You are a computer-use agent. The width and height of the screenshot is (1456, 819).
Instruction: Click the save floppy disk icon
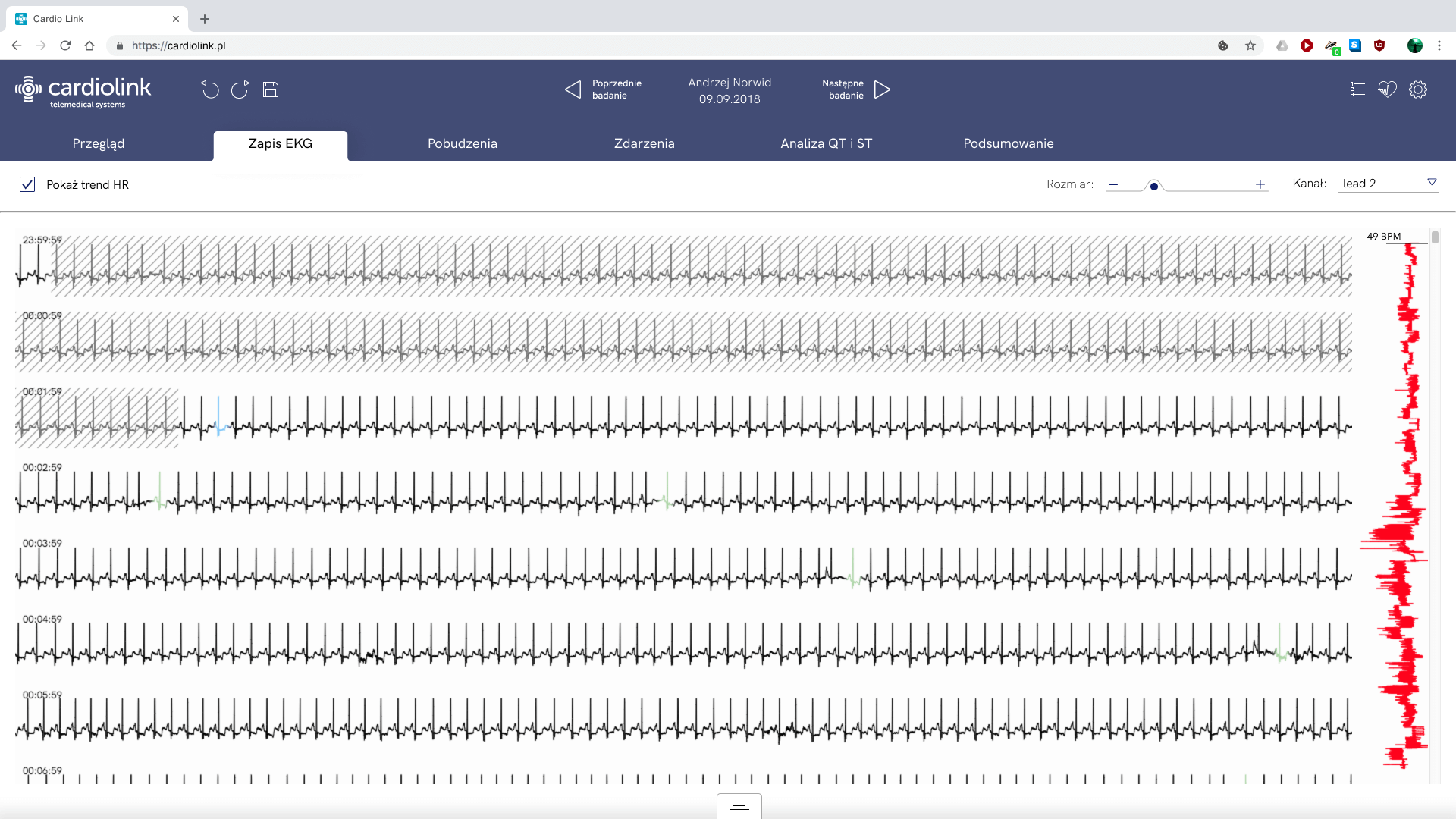click(x=271, y=89)
